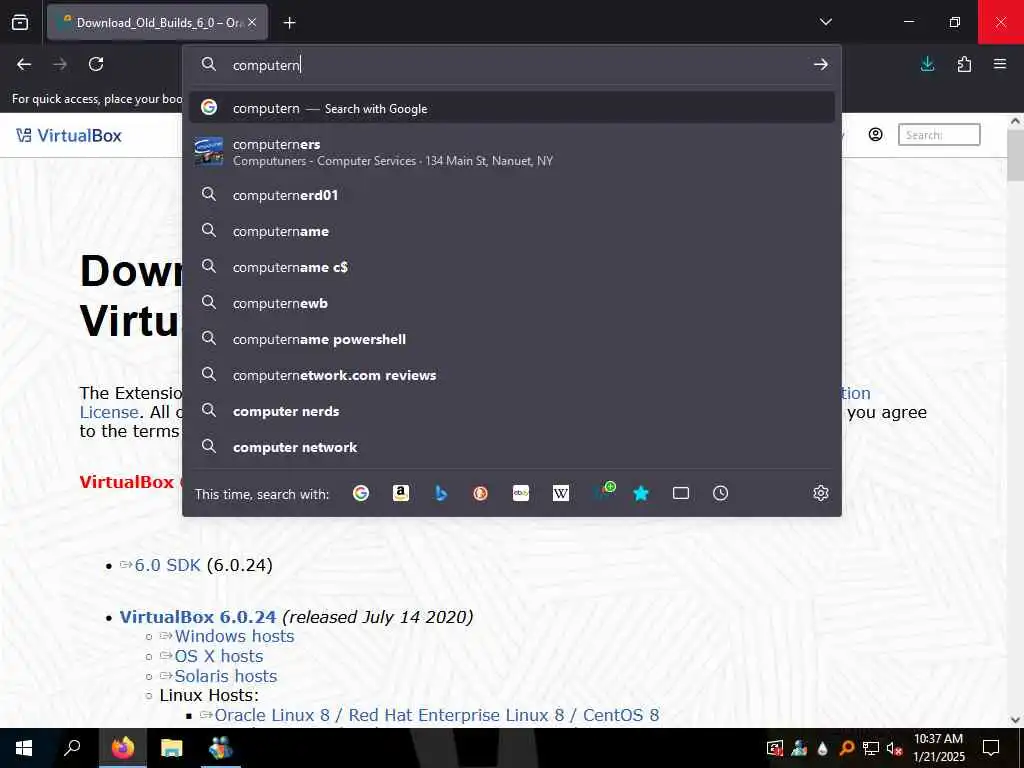Open the list all tabs chevron
The width and height of the screenshot is (1024, 768).
point(825,22)
